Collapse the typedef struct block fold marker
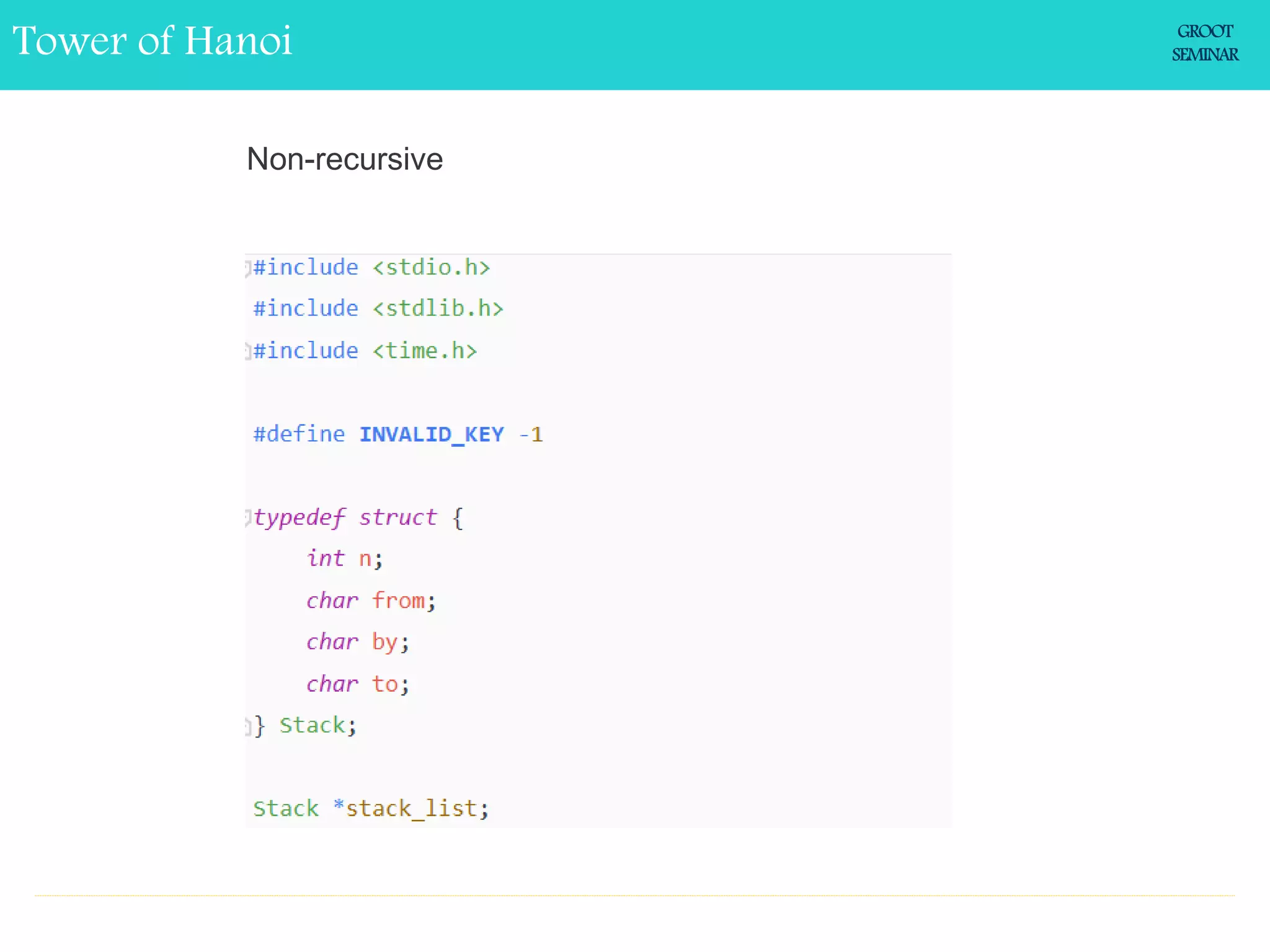Viewport: 1270px width, 952px height. tap(247, 518)
